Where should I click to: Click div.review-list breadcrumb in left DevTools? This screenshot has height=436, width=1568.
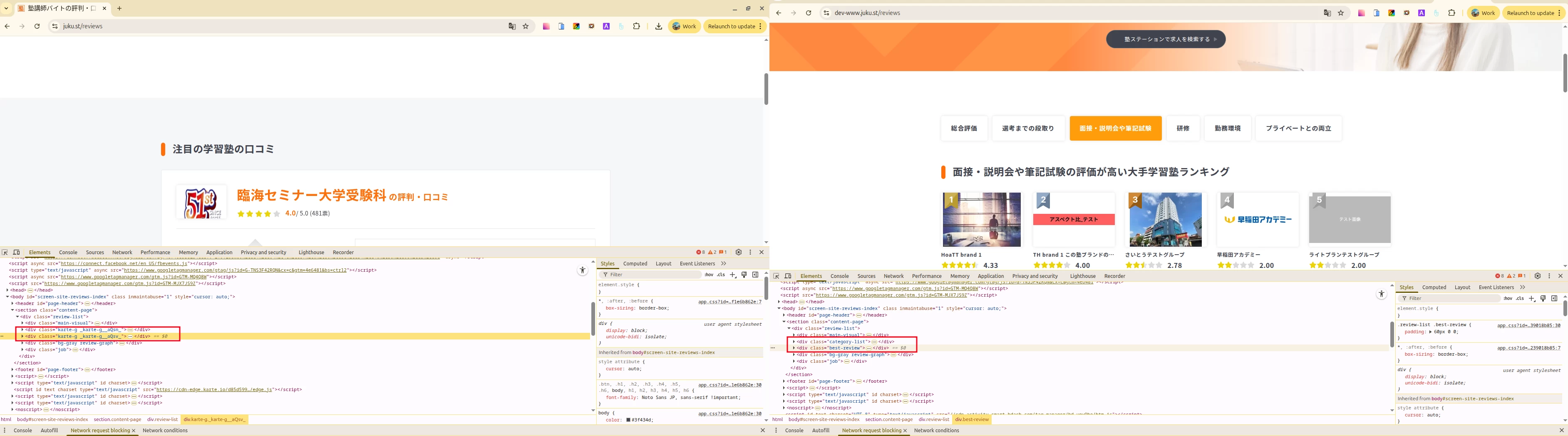pyautogui.click(x=163, y=419)
